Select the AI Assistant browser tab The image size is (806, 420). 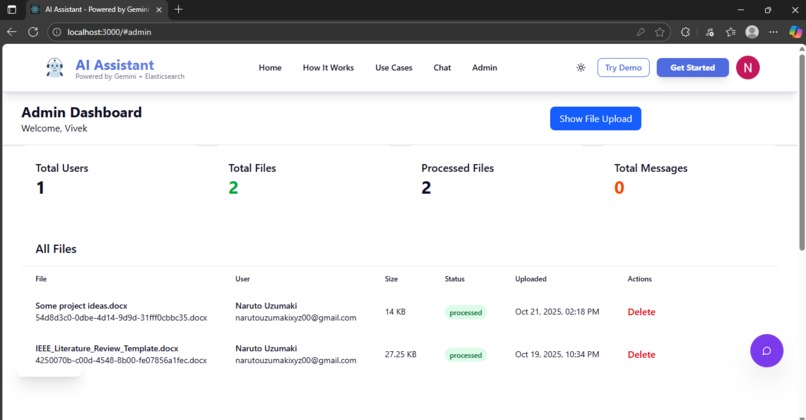click(96, 10)
